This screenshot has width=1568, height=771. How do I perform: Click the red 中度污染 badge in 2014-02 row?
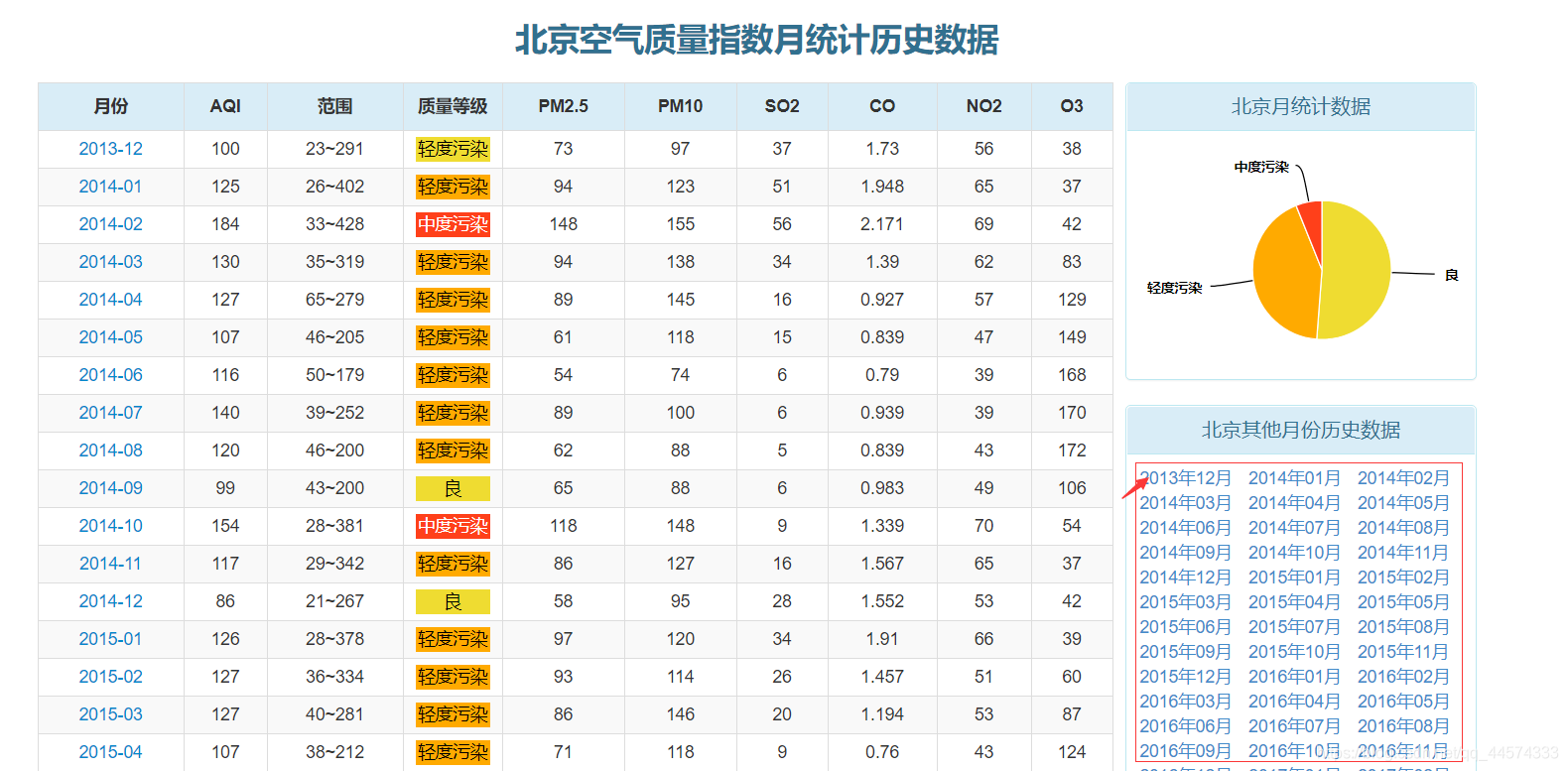click(453, 224)
